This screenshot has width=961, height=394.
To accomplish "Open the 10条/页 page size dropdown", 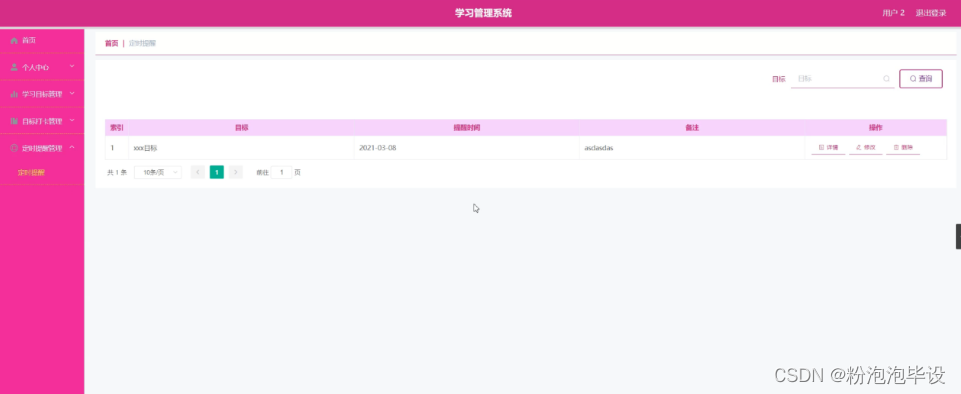I will pyautogui.click(x=158, y=173).
